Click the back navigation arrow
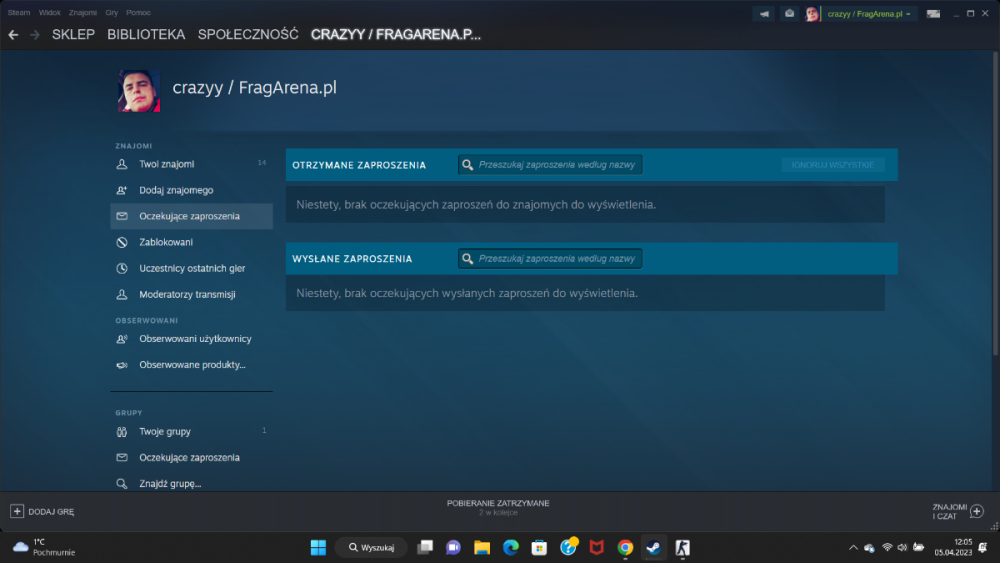 (x=13, y=35)
